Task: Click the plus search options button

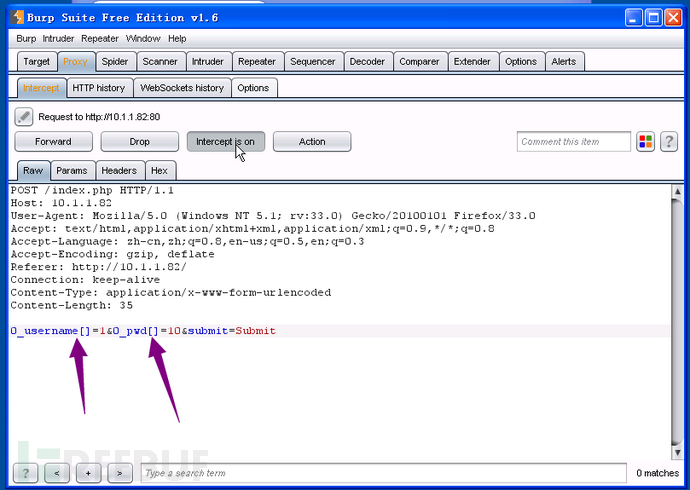Action: click(88, 473)
